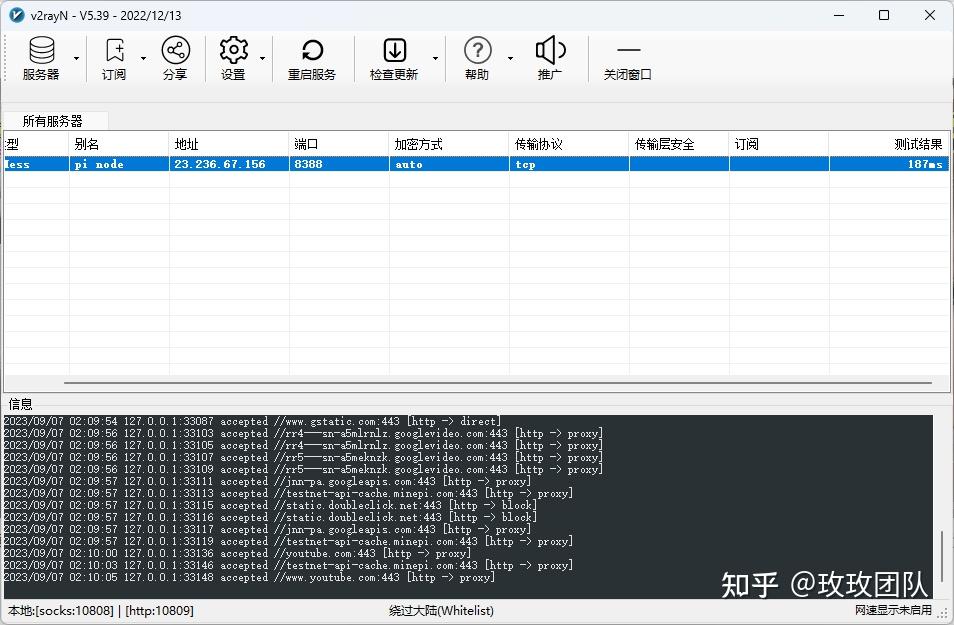954x625 pixels.
Task: Open the 帮助 help question-mark icon
Action: point(478,50)
